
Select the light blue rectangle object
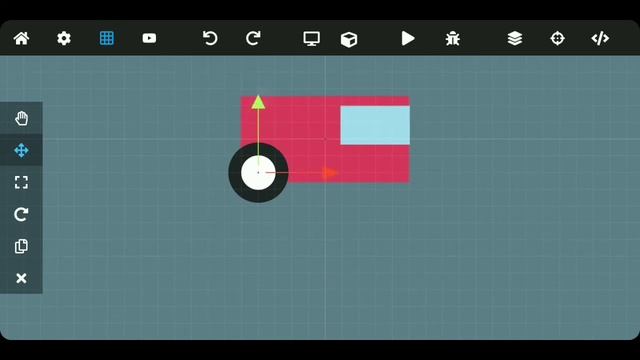point(375,125)
